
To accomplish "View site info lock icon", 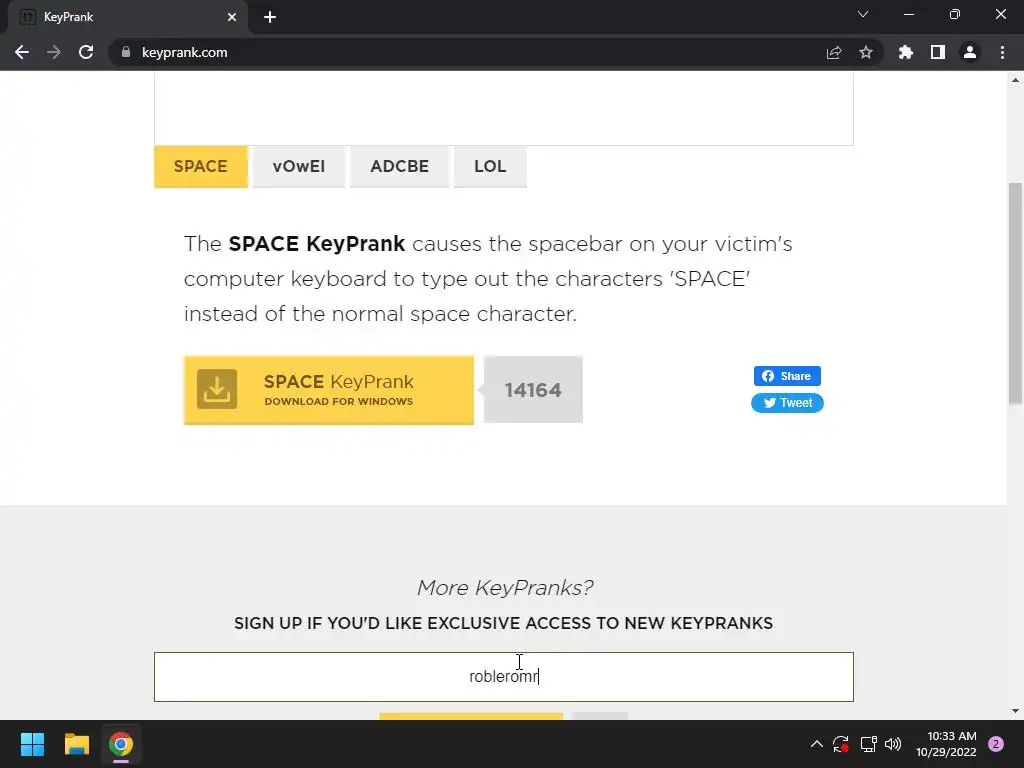I will pos(126,52).
